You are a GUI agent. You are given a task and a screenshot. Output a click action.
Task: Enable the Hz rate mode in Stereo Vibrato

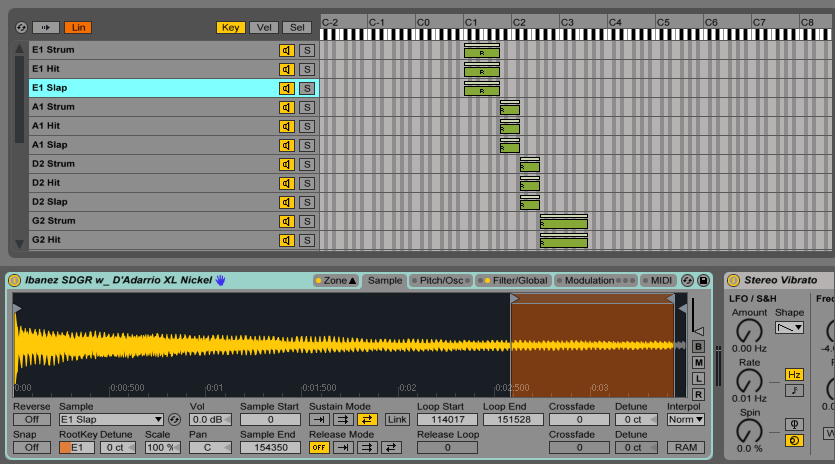click(794, 375)
